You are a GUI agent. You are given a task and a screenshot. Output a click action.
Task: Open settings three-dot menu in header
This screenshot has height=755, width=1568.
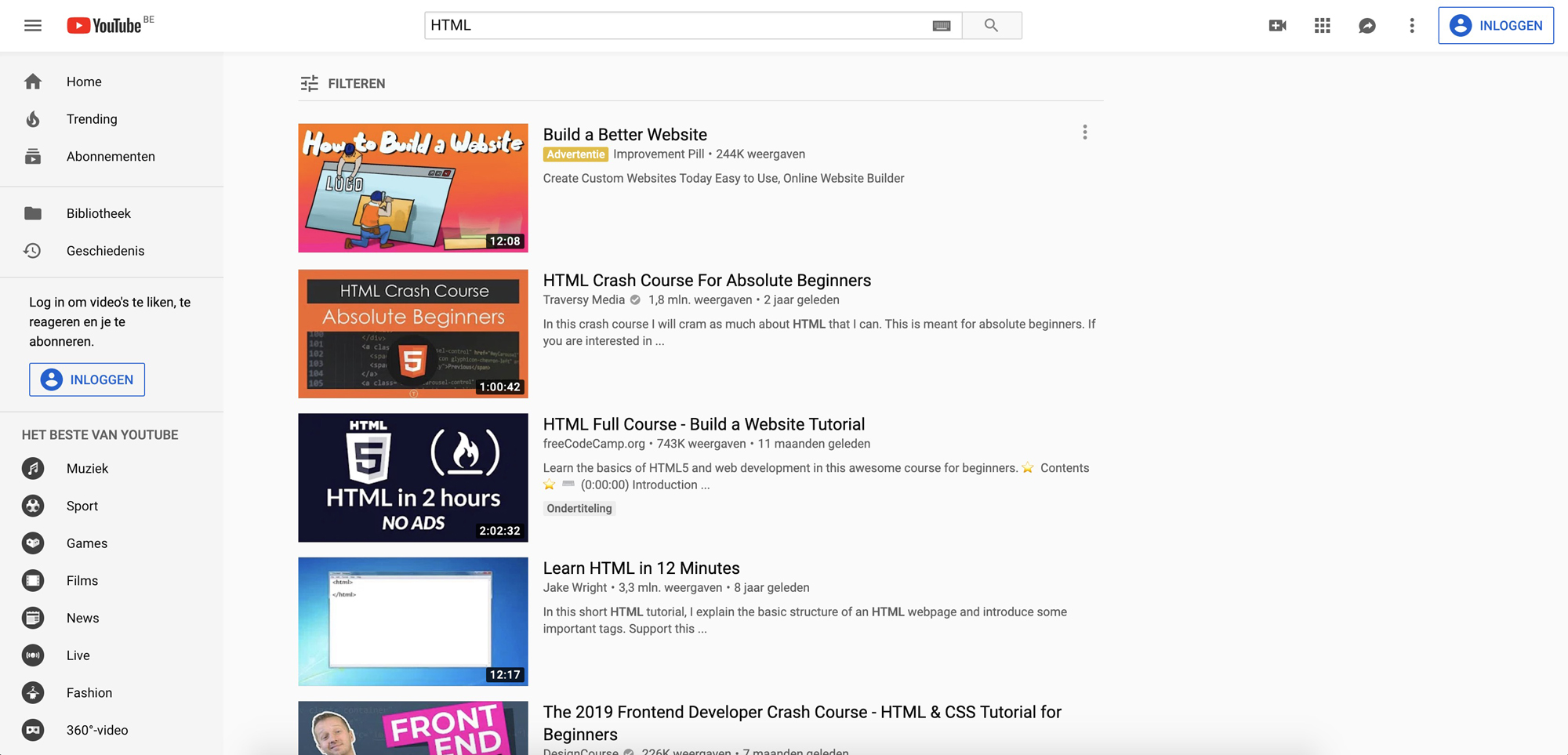(x=1412, y=26)
